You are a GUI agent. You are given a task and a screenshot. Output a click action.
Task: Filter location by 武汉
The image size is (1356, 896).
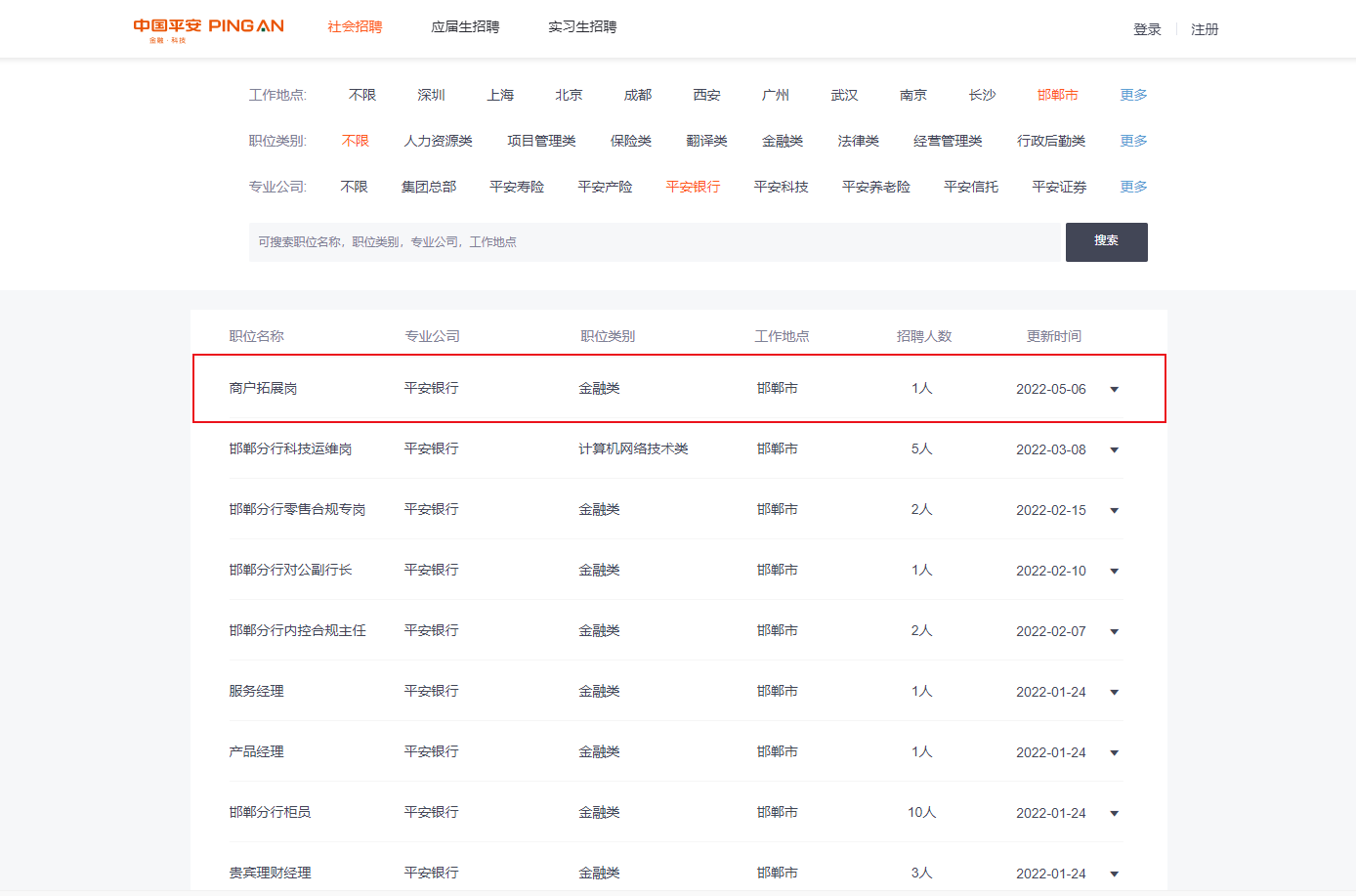844,95
